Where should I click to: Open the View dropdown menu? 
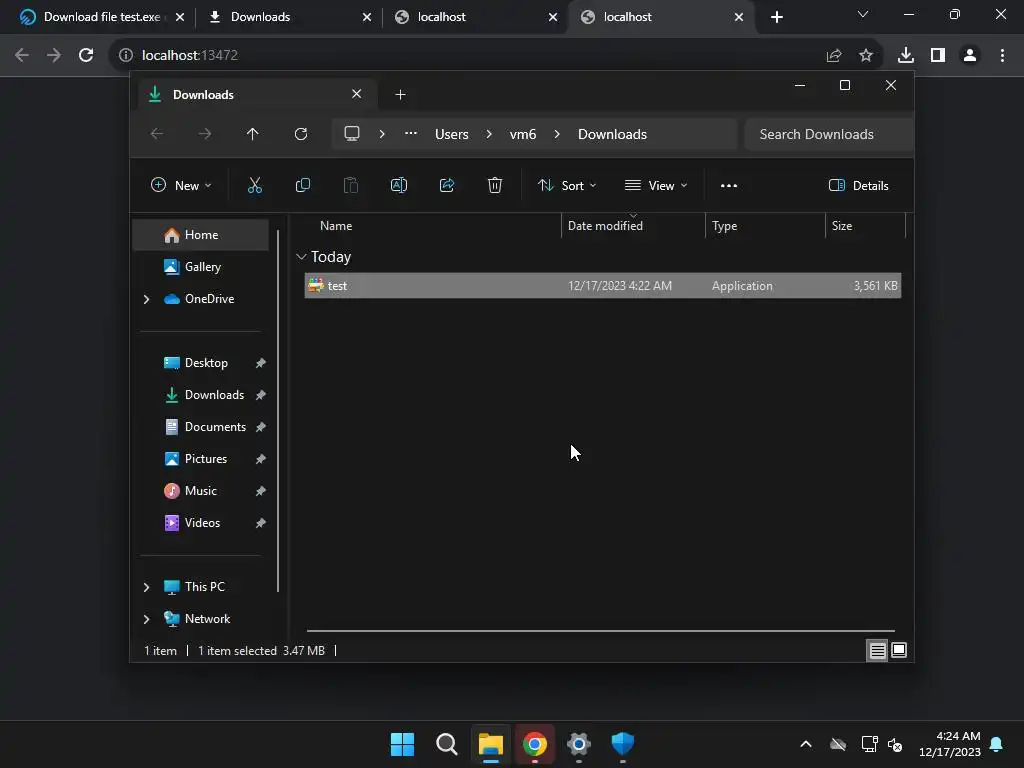coord(656,185)
